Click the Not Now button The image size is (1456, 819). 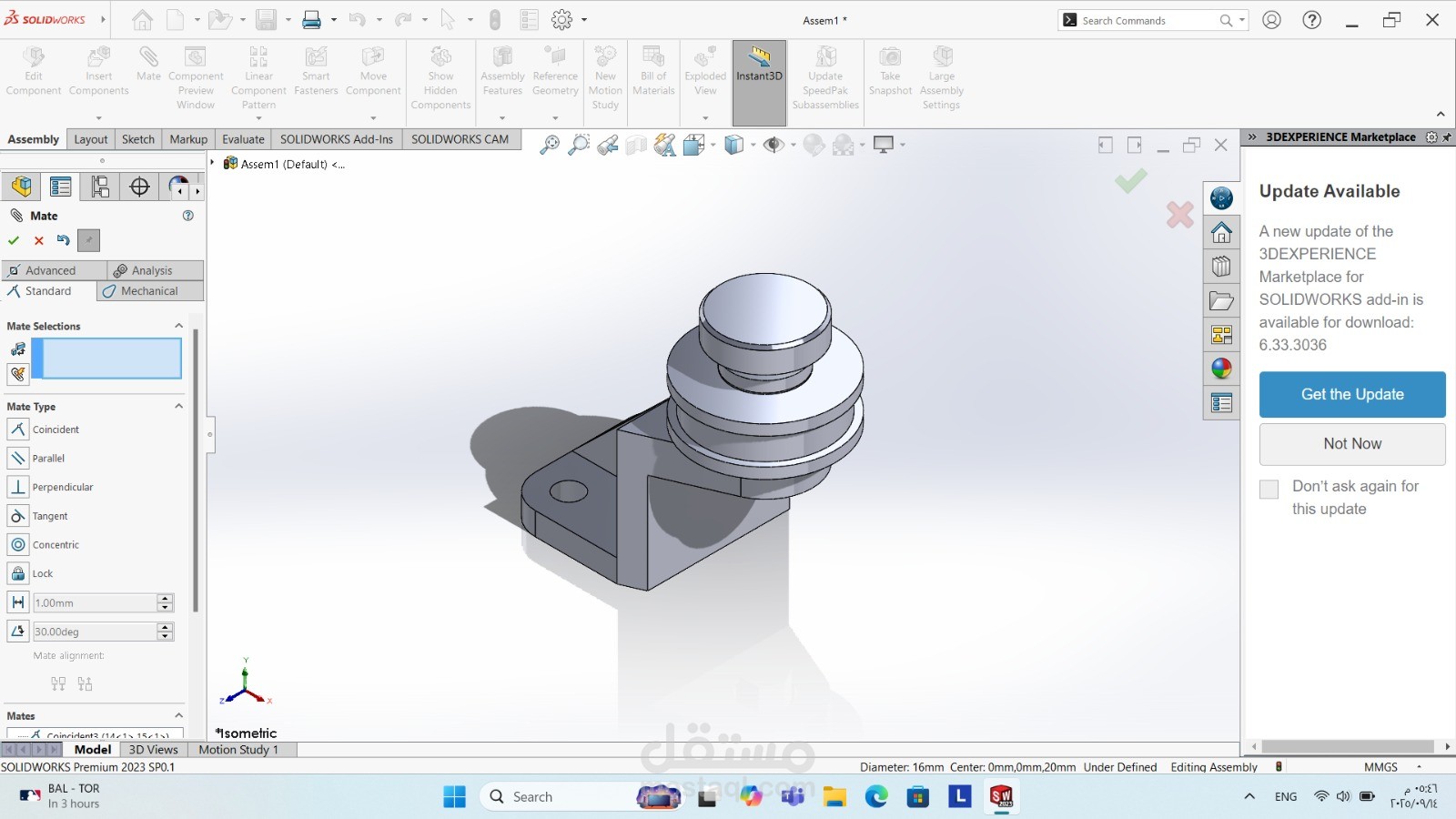(x=1352, y=443)
